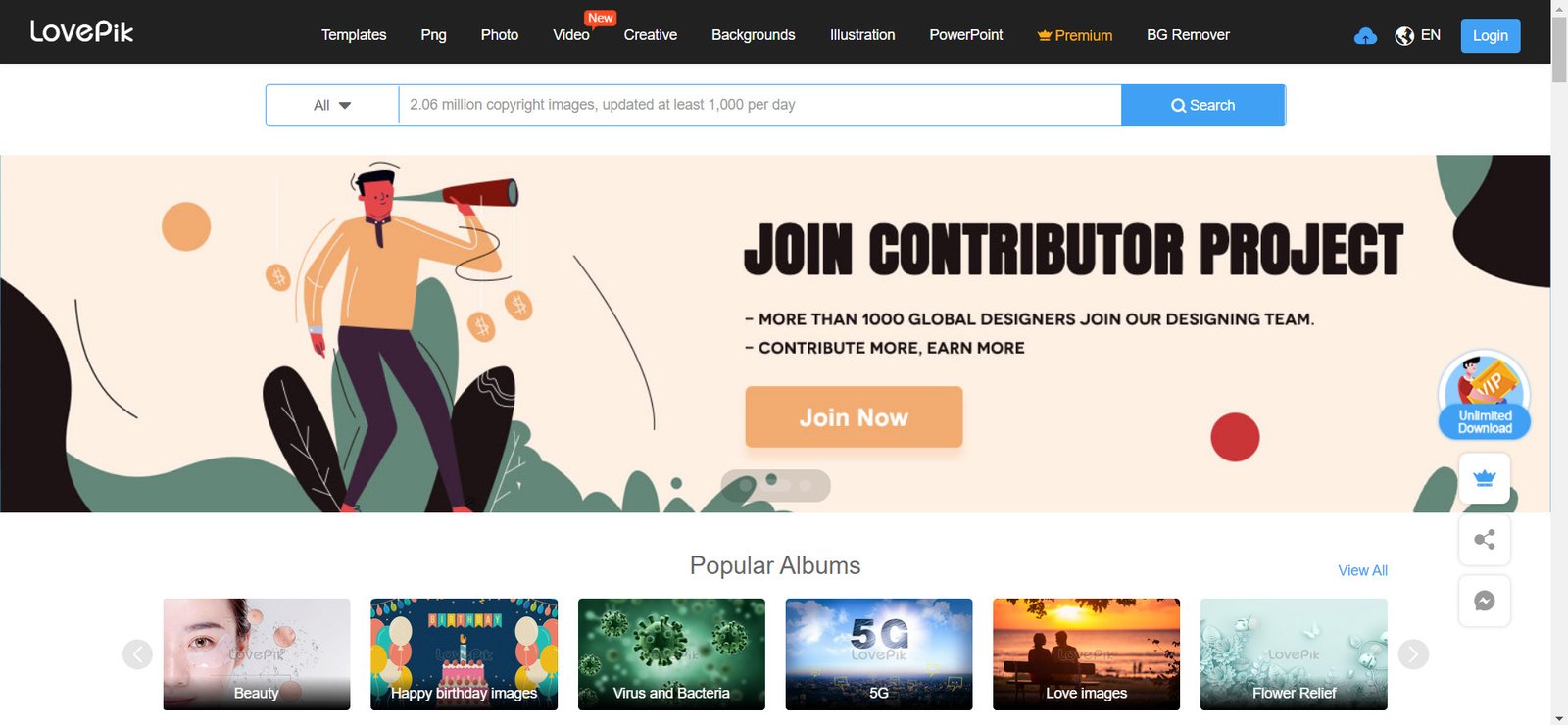Focus the image search input field
Image resolution: width=1568 pixels, height=725 pixels.
point(759,105)
